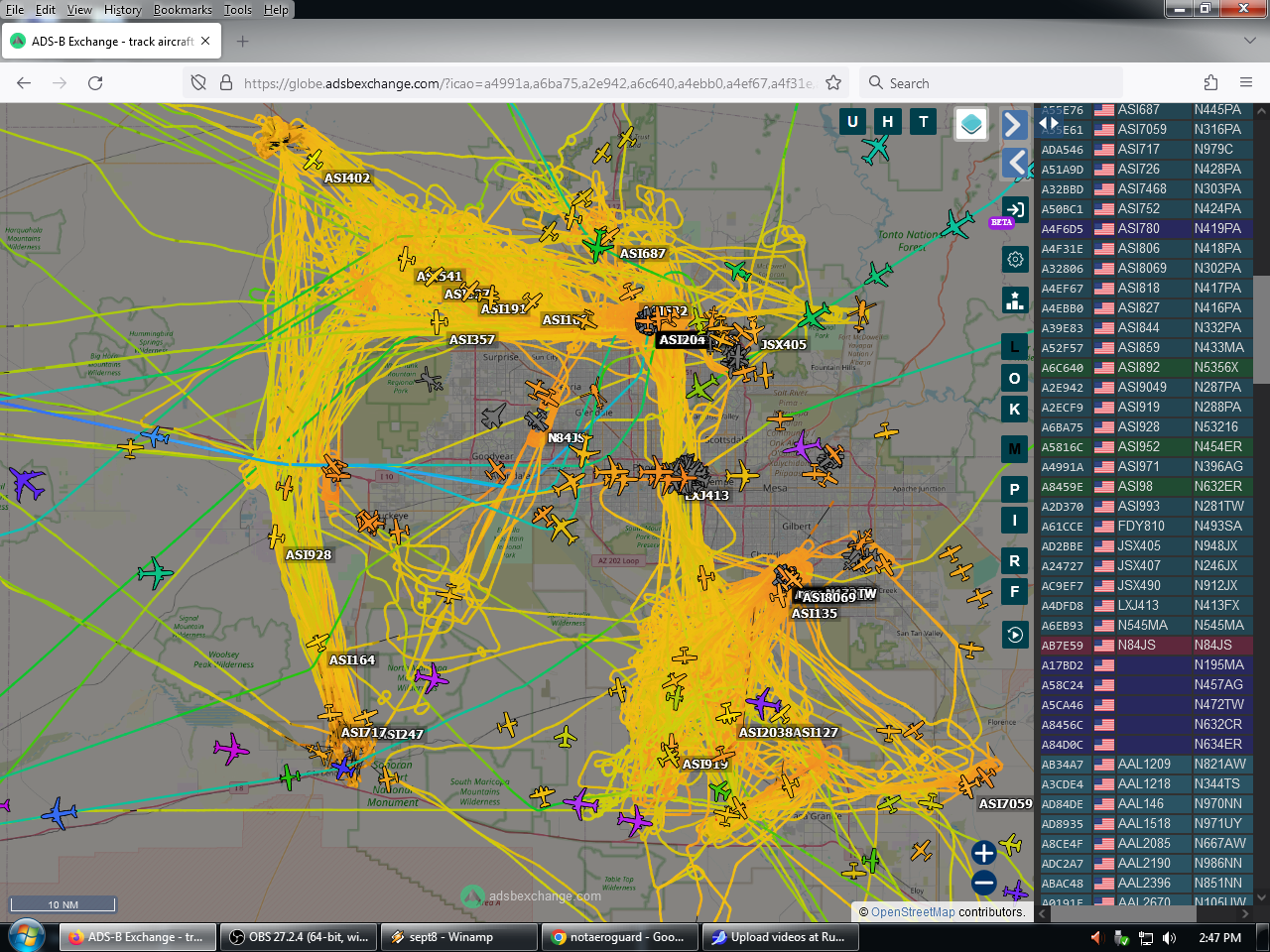Click the muted red speaker tray icon
This screenshot has width=1270, height=952.
point(1097,937)
